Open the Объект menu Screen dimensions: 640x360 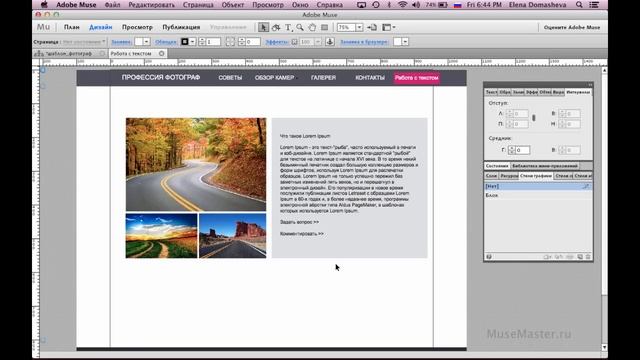click(x=233, y=5)
